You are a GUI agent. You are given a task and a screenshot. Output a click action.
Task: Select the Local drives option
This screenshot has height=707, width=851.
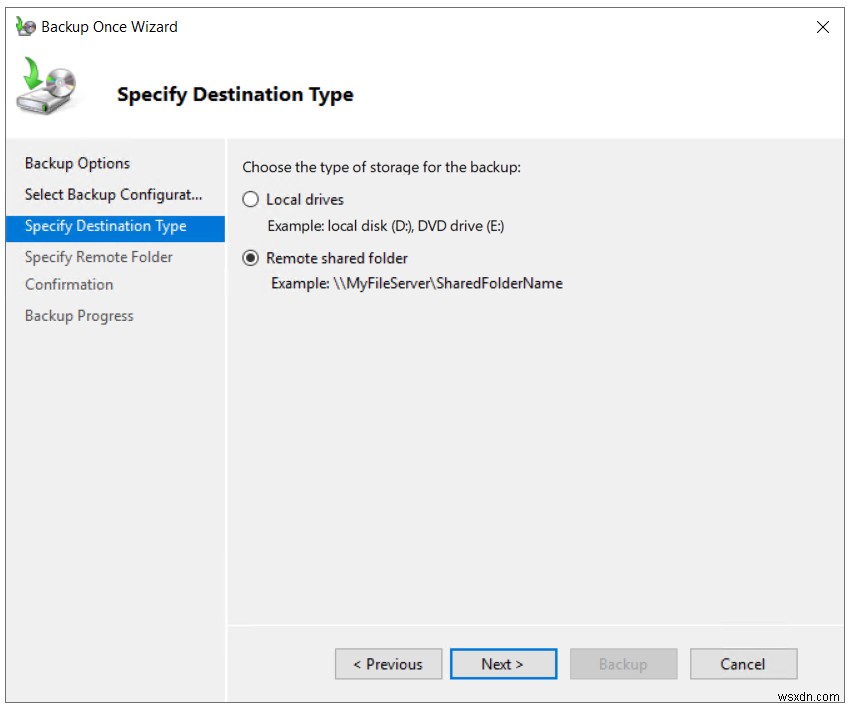pyautogui.click(x=306, y=199)
